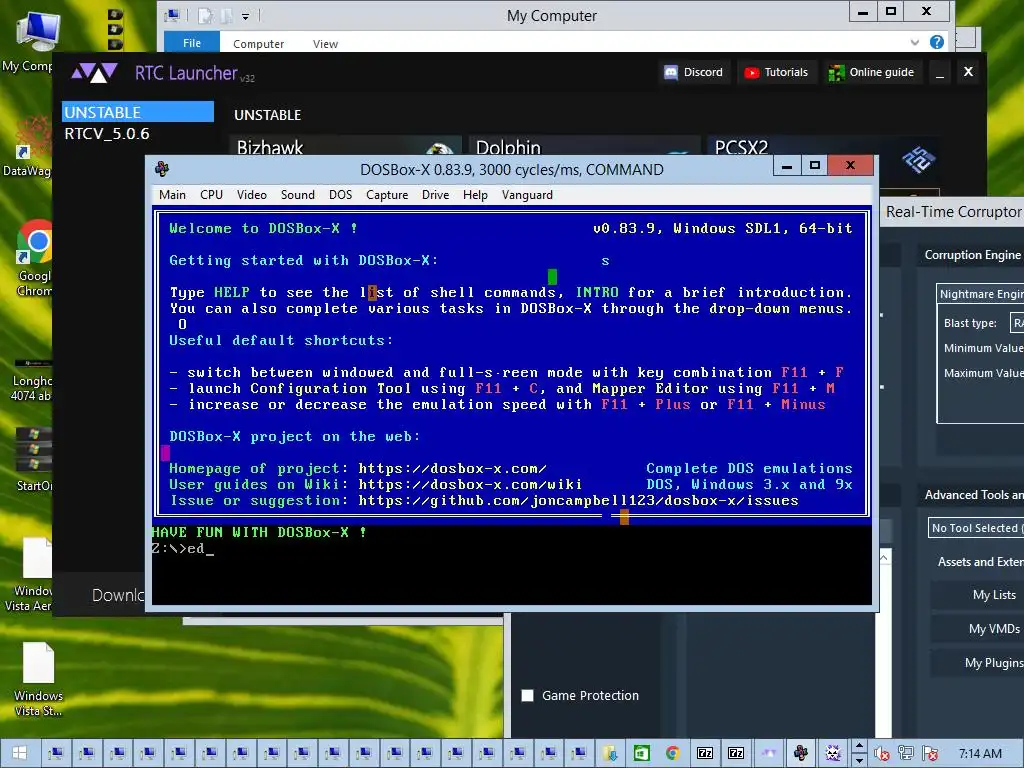Click the PCSX2 logo icon
Viewport: 1024px width, 768px height.
[x=918, y=159]
